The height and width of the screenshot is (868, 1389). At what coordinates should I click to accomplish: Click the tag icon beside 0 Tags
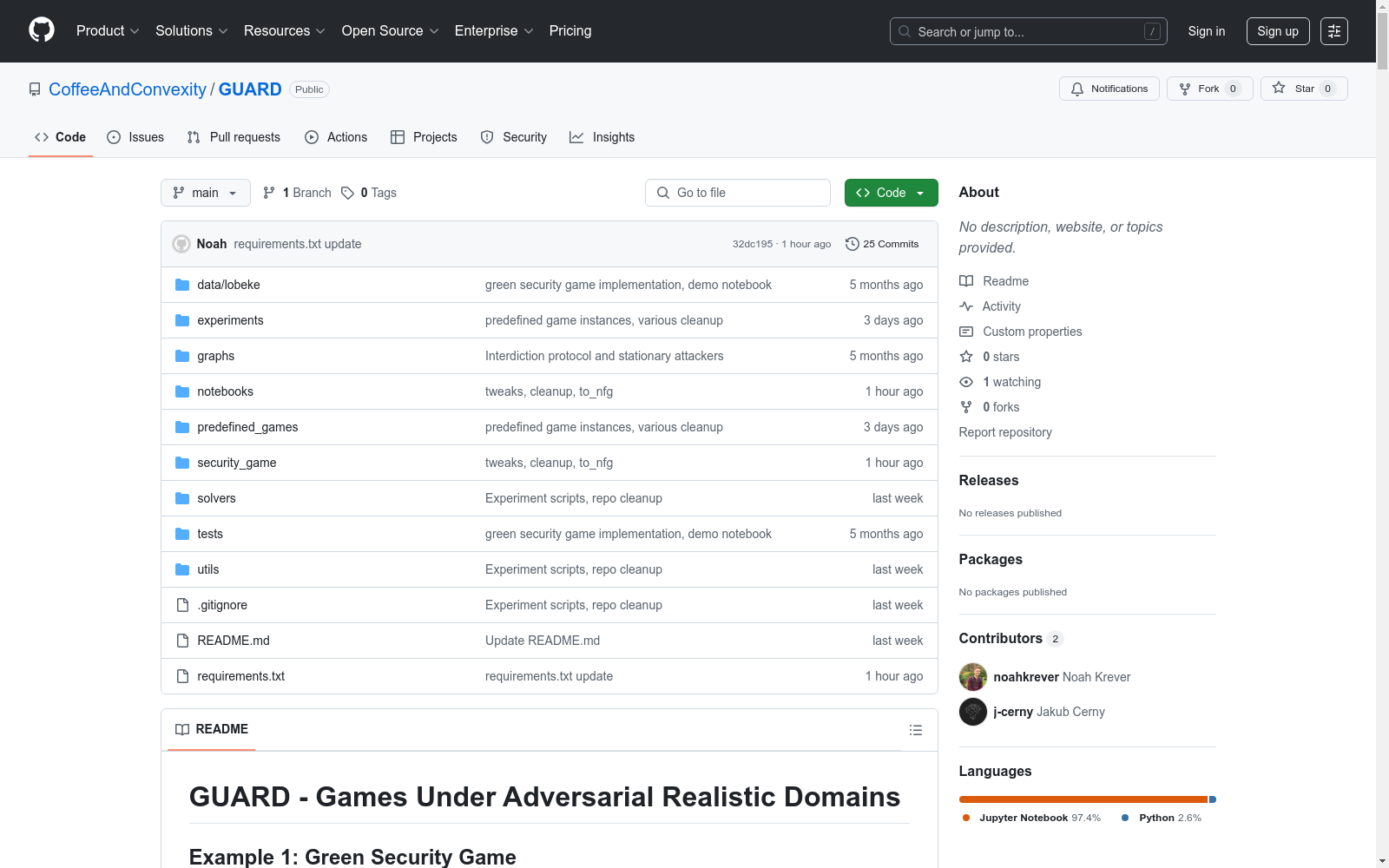[x=347, y=193]
